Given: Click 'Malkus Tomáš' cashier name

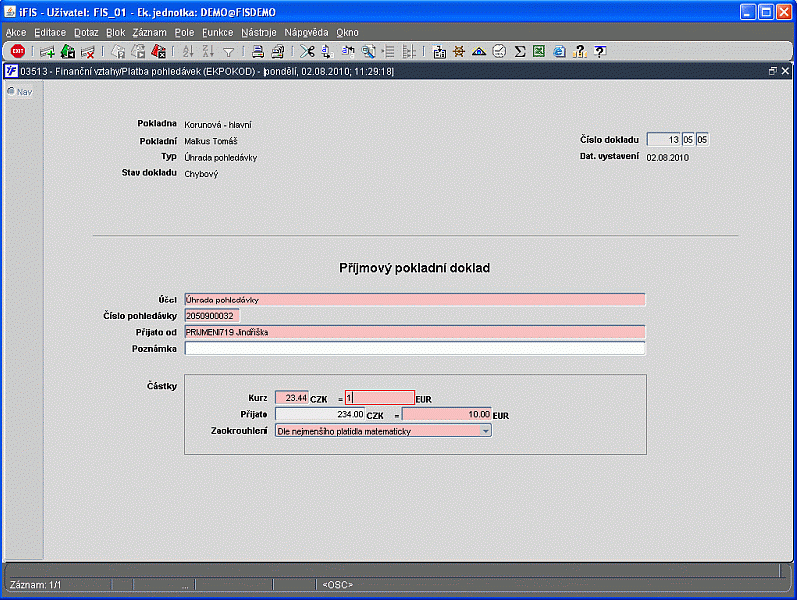Looking at the screenshot, I should pos(210,141).
